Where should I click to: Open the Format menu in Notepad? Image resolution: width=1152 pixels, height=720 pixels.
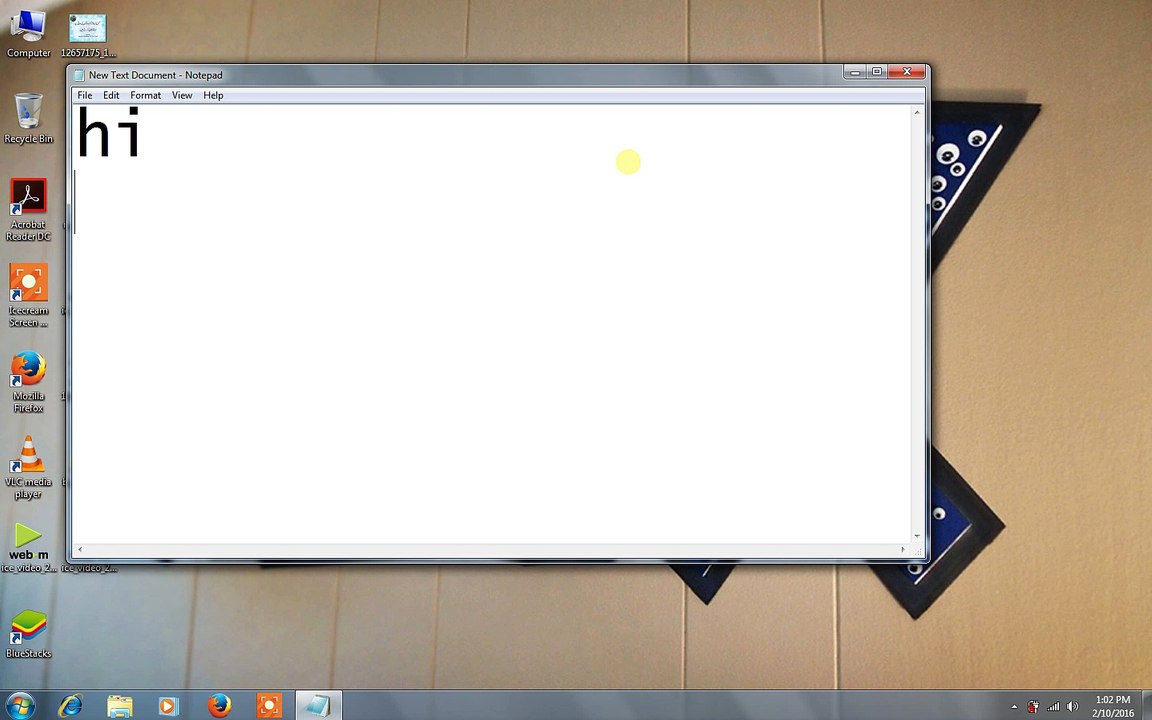145,96
